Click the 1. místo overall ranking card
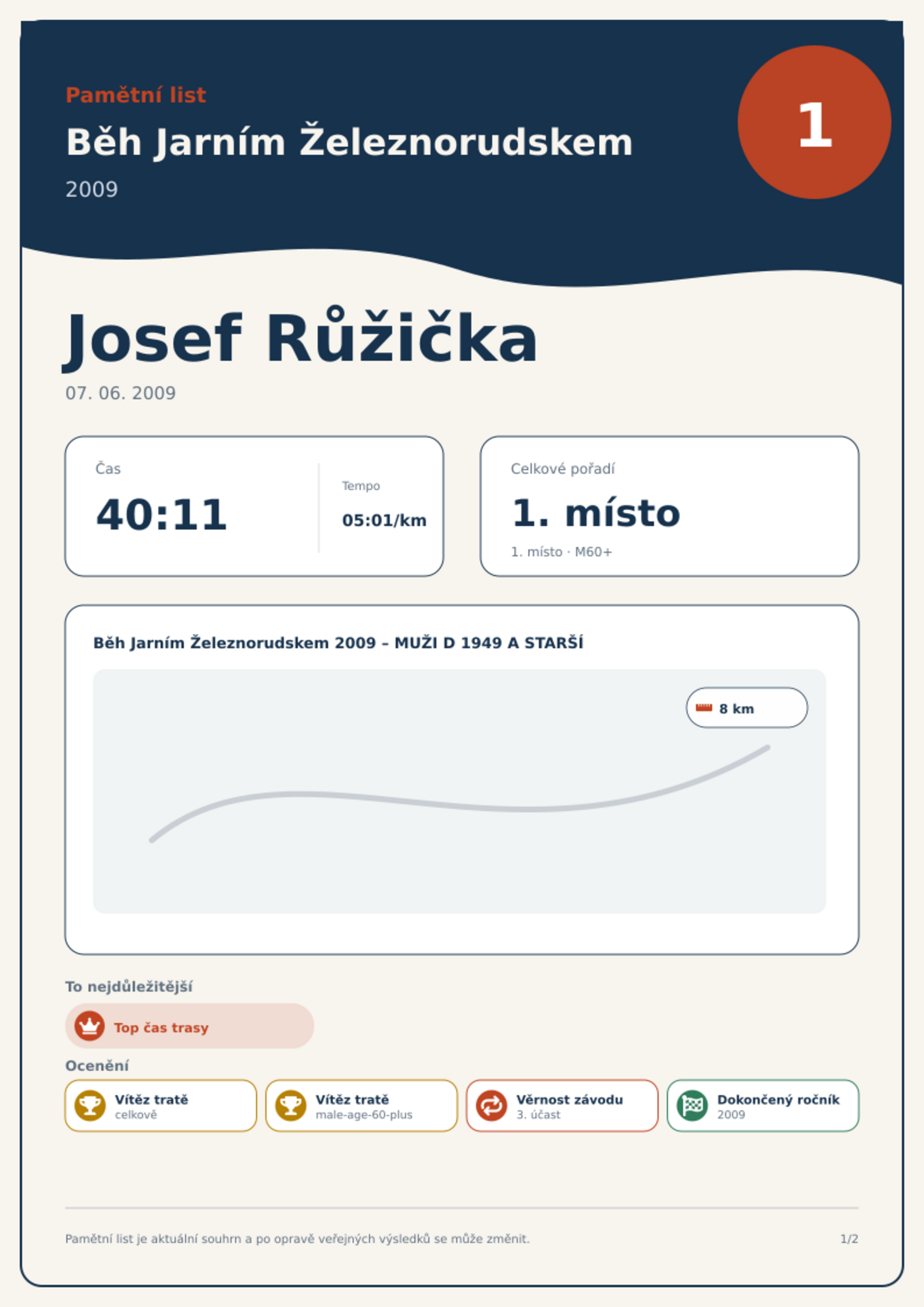 669,506
